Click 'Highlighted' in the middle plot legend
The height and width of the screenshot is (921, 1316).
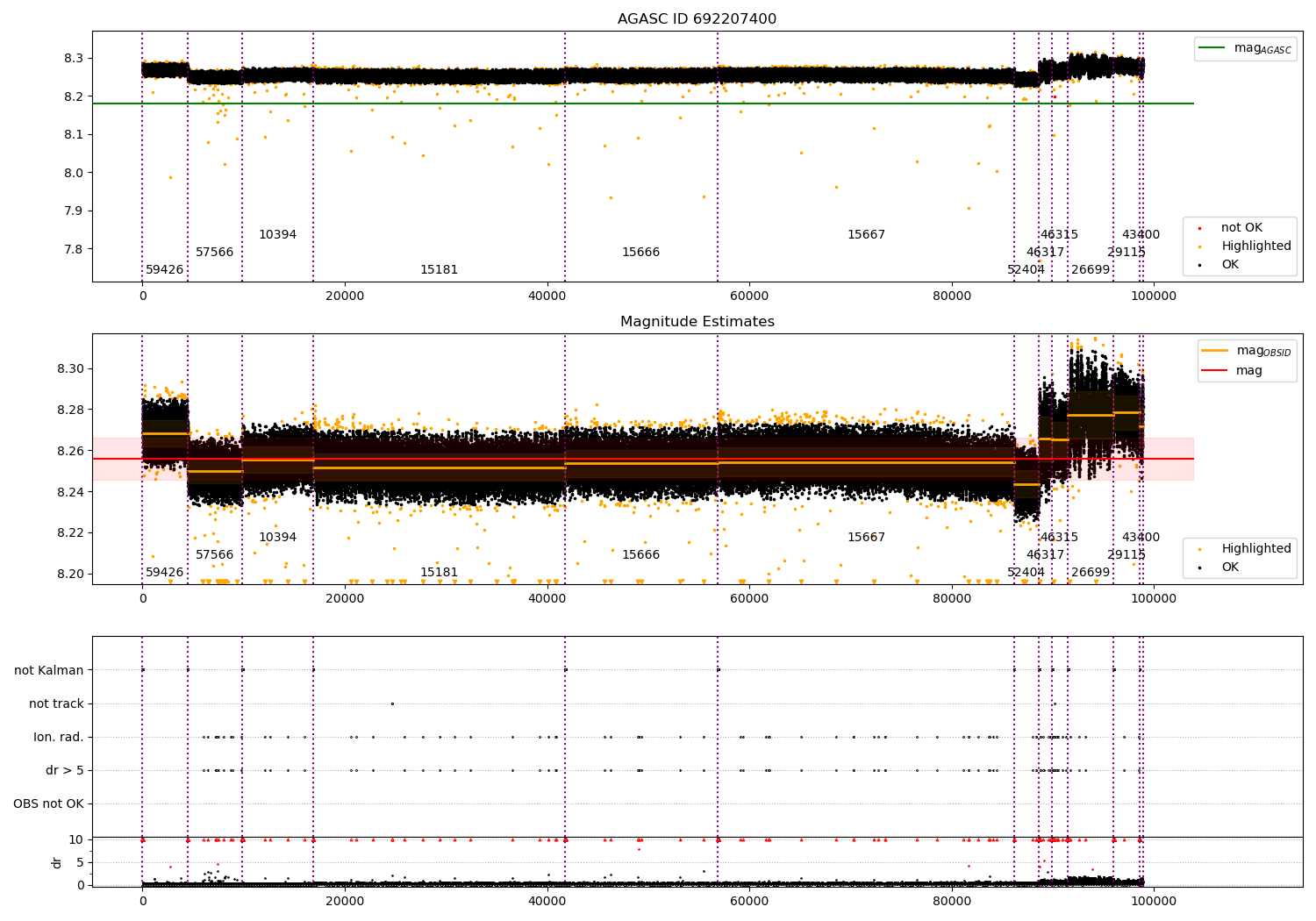[x=1255, y=549]
